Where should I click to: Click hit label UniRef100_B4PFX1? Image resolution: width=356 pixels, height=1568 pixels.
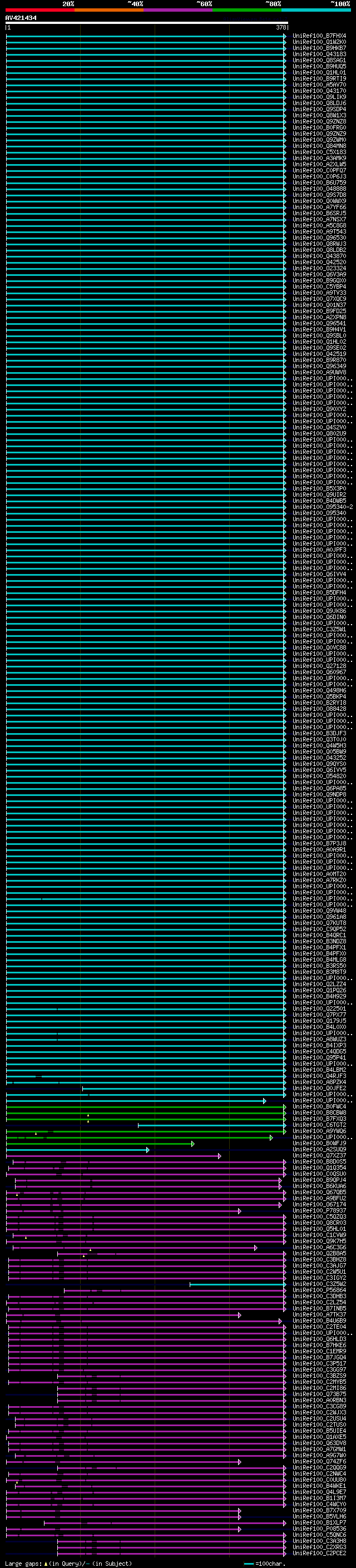pyautogui.click(x=319, y=947)
